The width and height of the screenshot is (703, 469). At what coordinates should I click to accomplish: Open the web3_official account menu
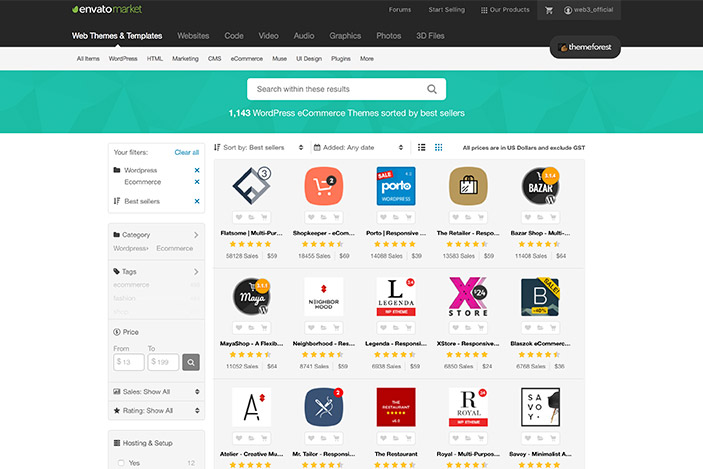(588, 10)
